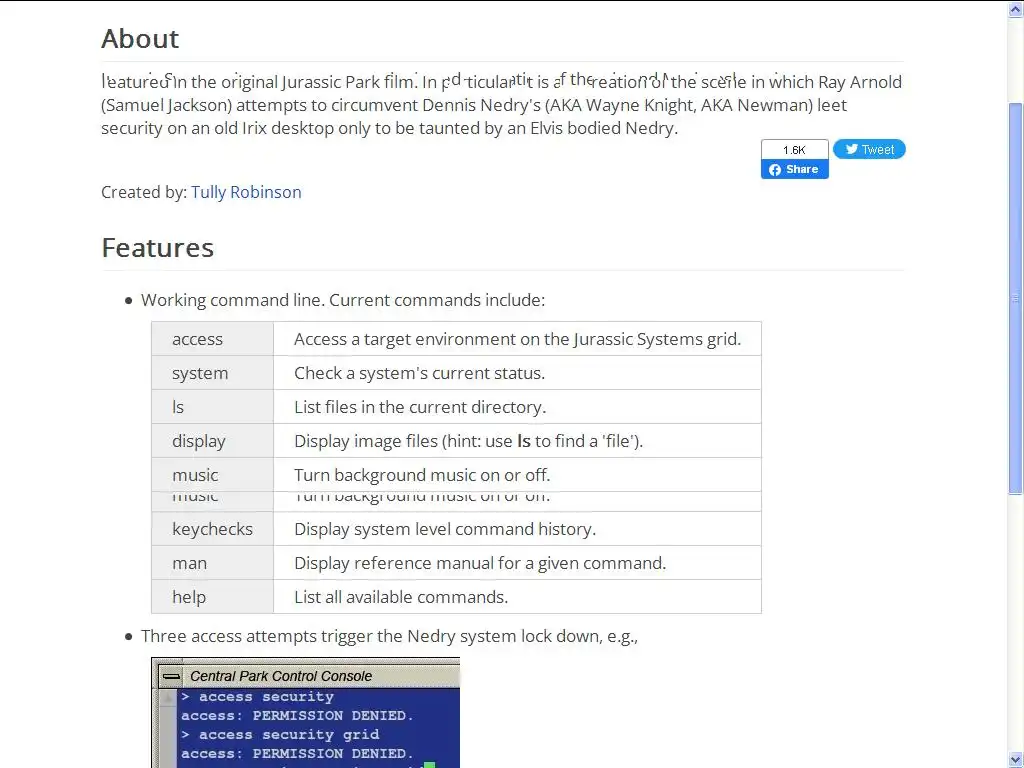The height and width of the screenshot is (768, 1024).
Task: Click the 'display' command cell
Action: [212, 441]
